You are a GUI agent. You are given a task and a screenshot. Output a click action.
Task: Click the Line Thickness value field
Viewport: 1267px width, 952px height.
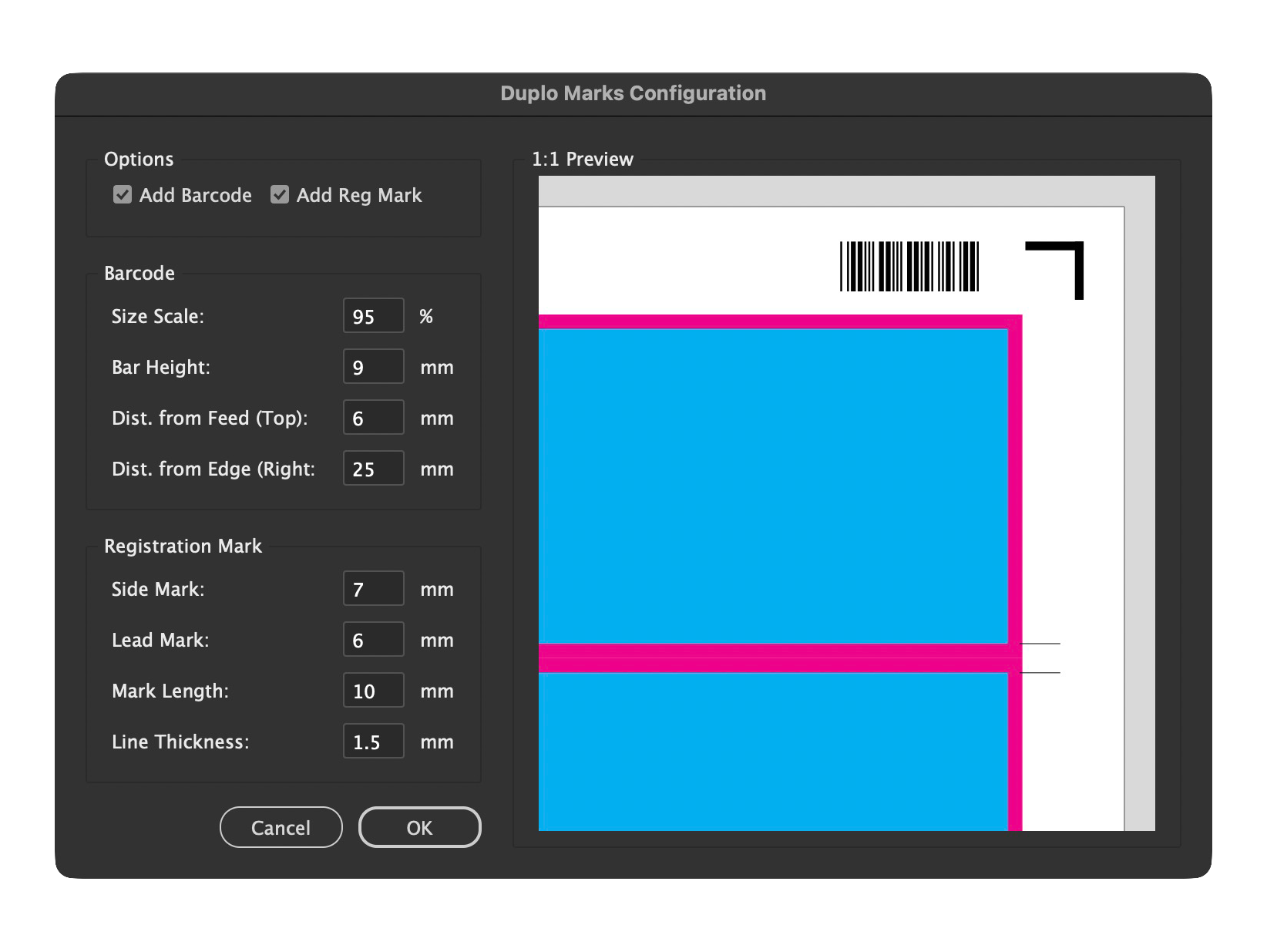(x=373, y=741)
